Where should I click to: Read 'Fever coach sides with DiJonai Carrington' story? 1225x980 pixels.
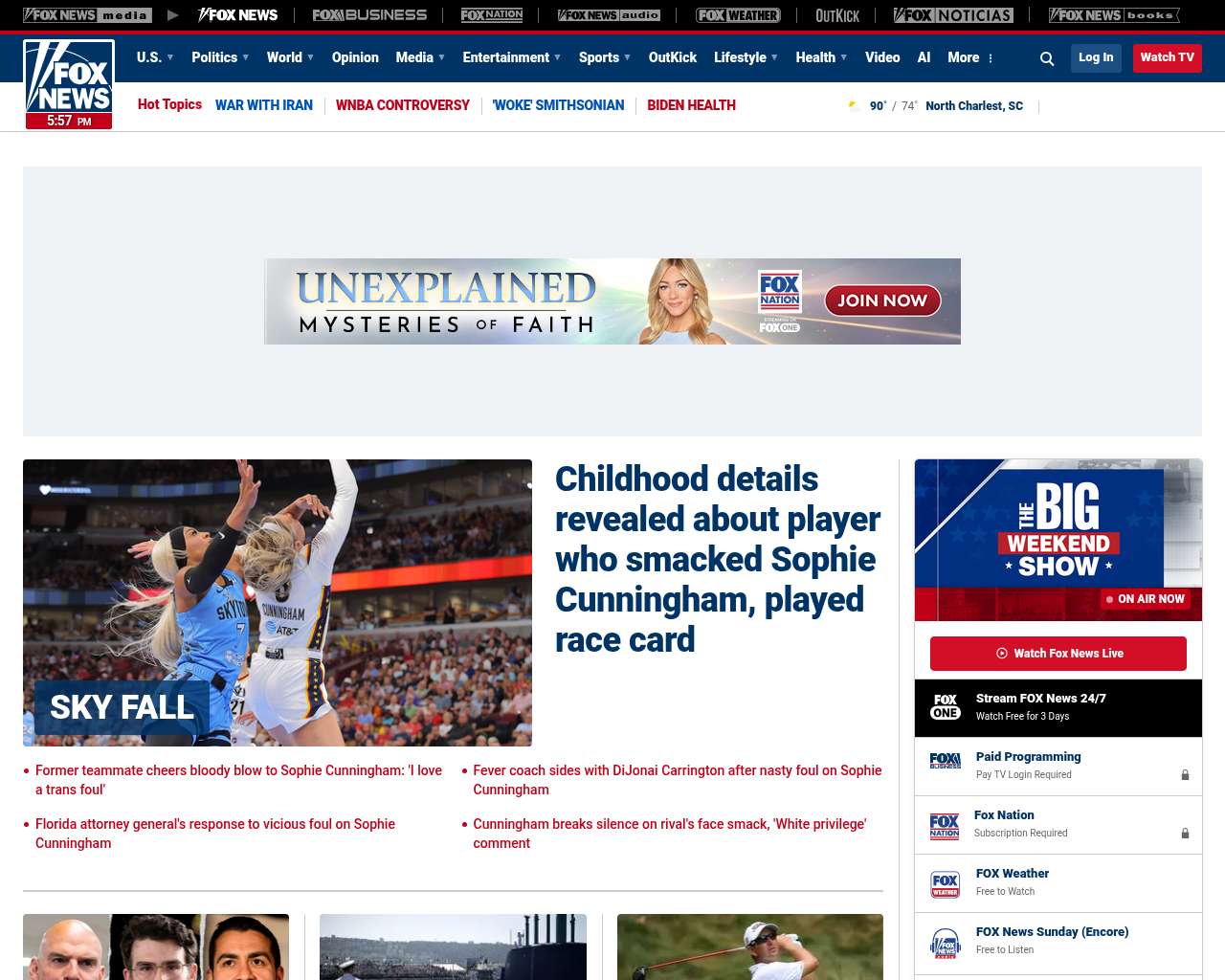[x=678, y=780]
